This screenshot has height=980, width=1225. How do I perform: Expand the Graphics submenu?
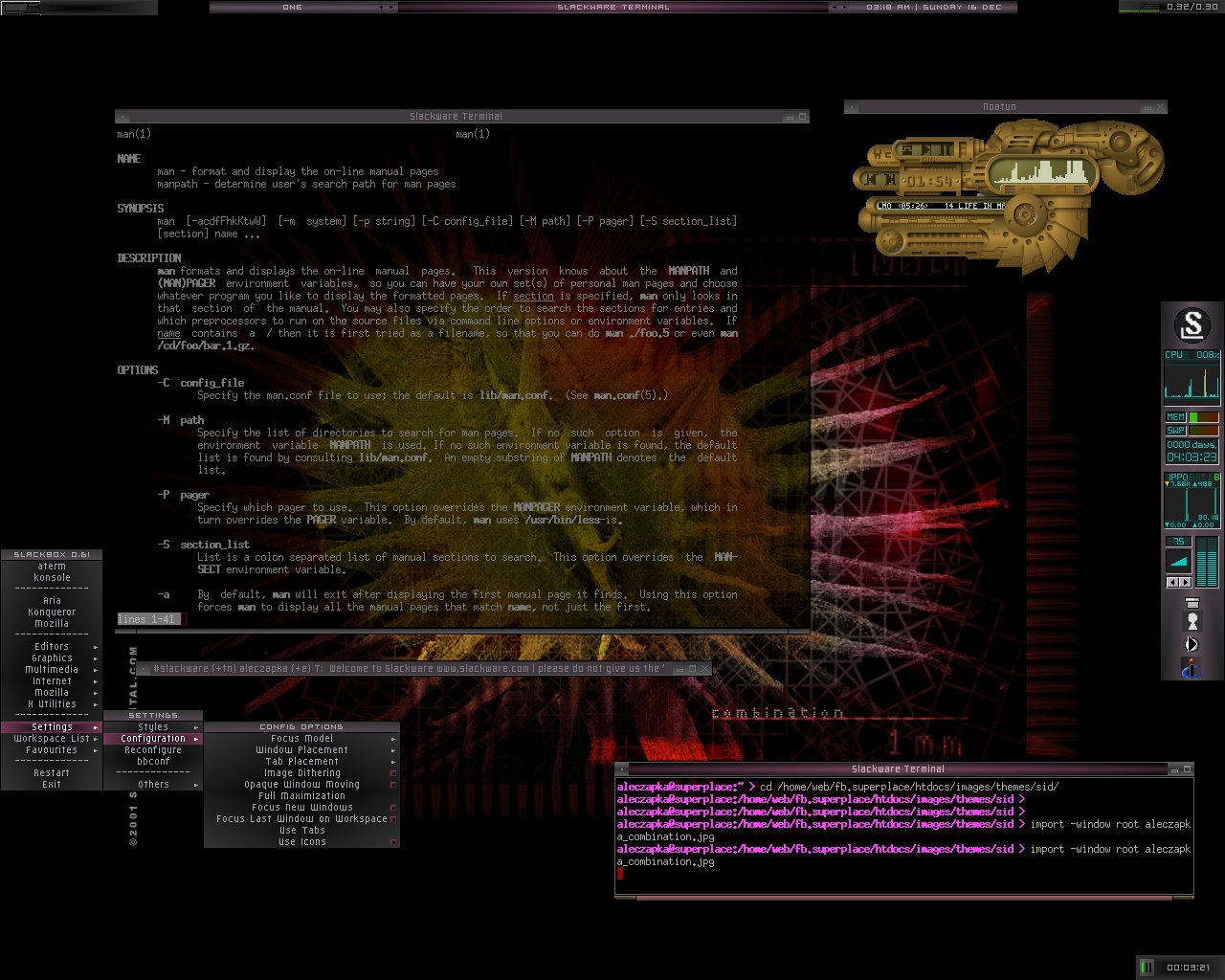coord(52,658)
